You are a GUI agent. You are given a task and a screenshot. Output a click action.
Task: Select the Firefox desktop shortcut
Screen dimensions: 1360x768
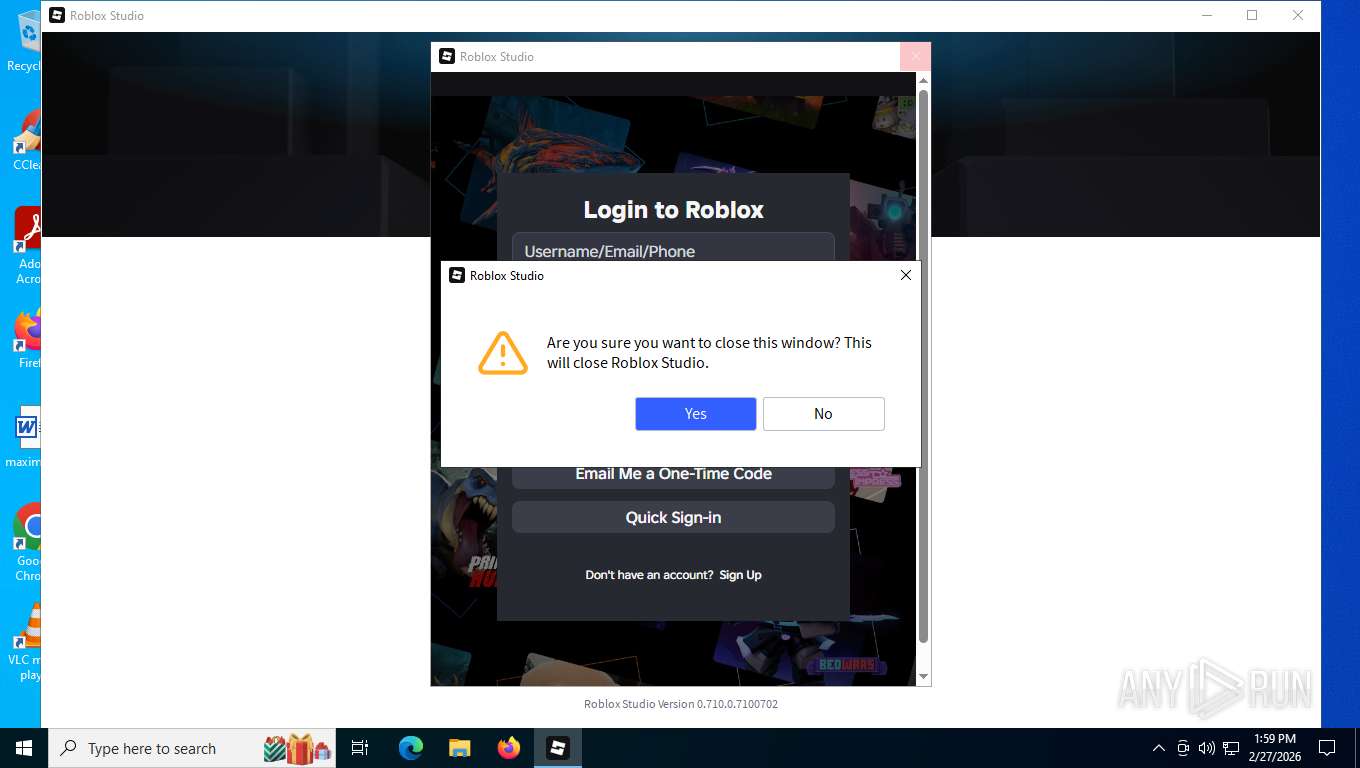tap(28, 340)
